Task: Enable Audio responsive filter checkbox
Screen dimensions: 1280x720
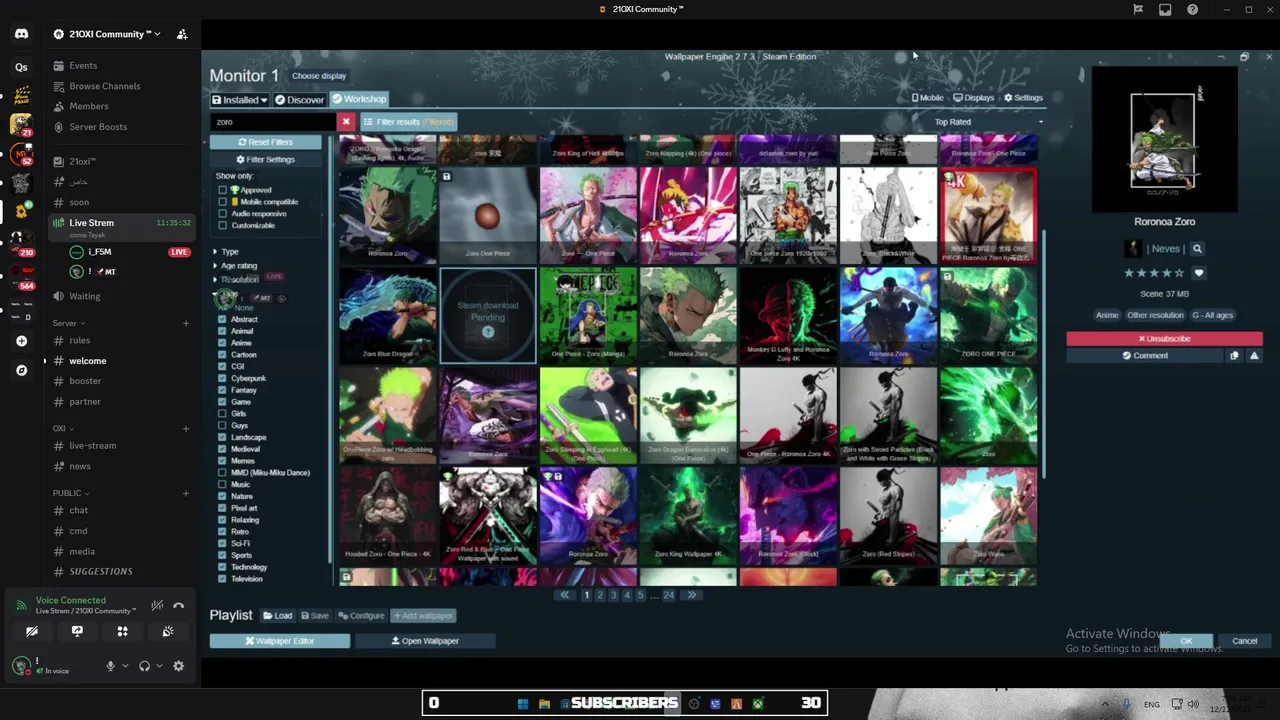Action: click(222, 214)
